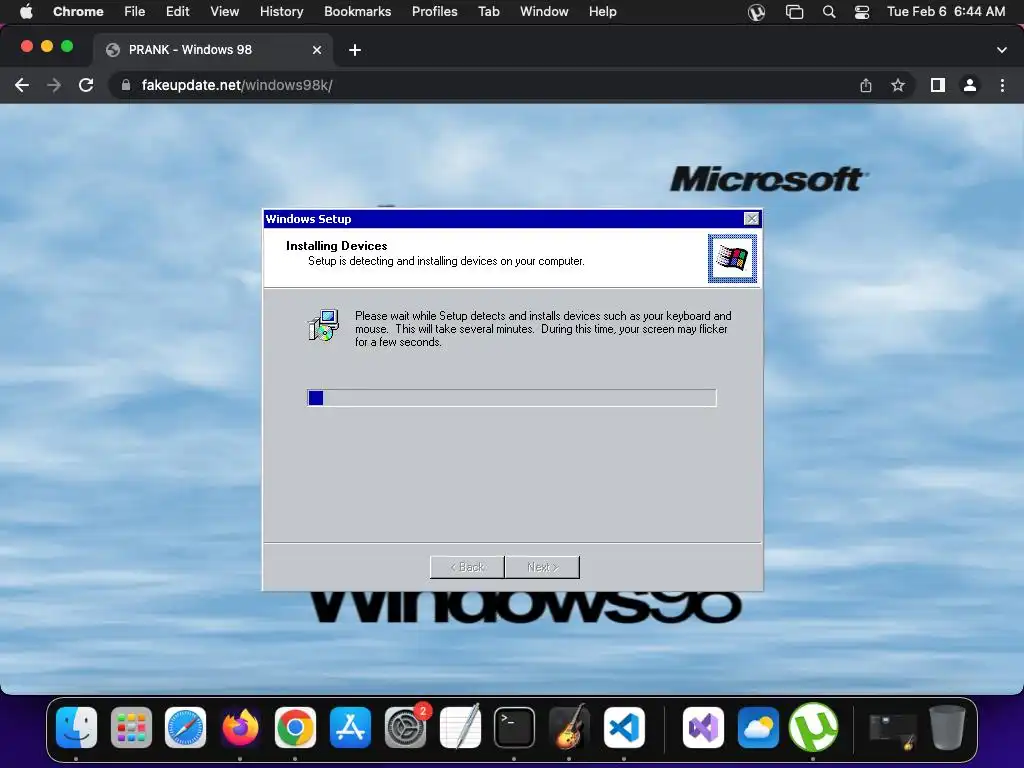1024x768 pixels.
Task: Click the computer and CD setup icon
Action: (323, 325)
